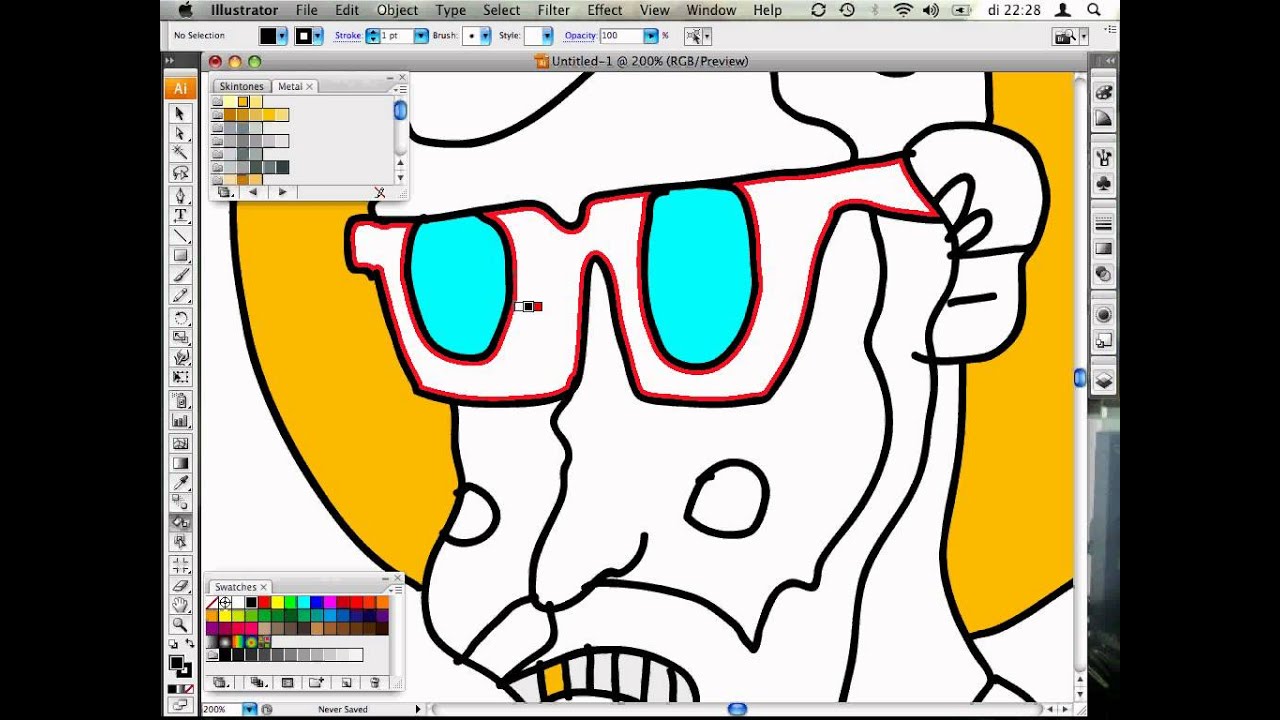Pick the cyan swatch in Swatches panel

pyautogui.click(x=303, y=603)
